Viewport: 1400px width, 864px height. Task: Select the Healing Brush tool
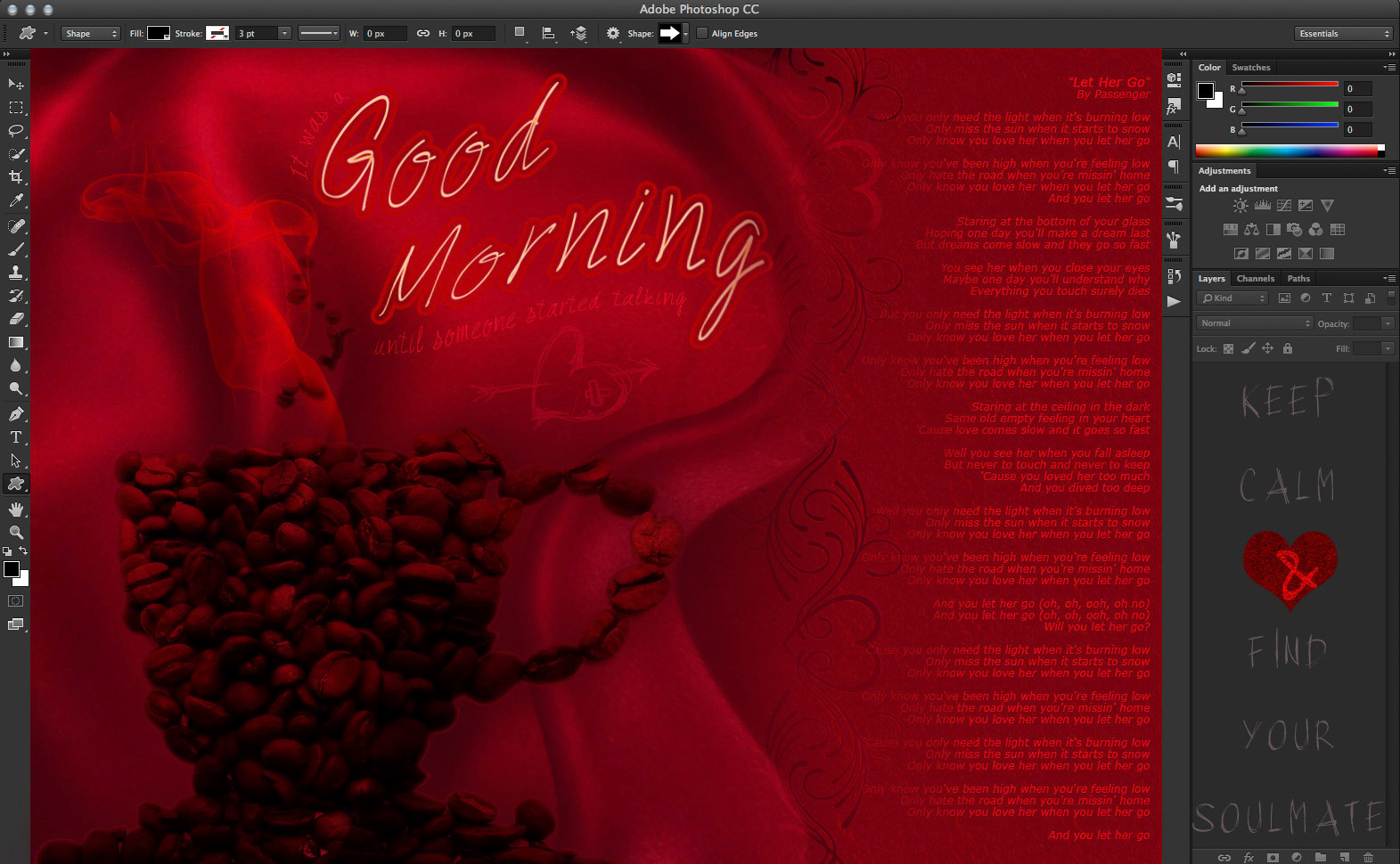point(16,226)
